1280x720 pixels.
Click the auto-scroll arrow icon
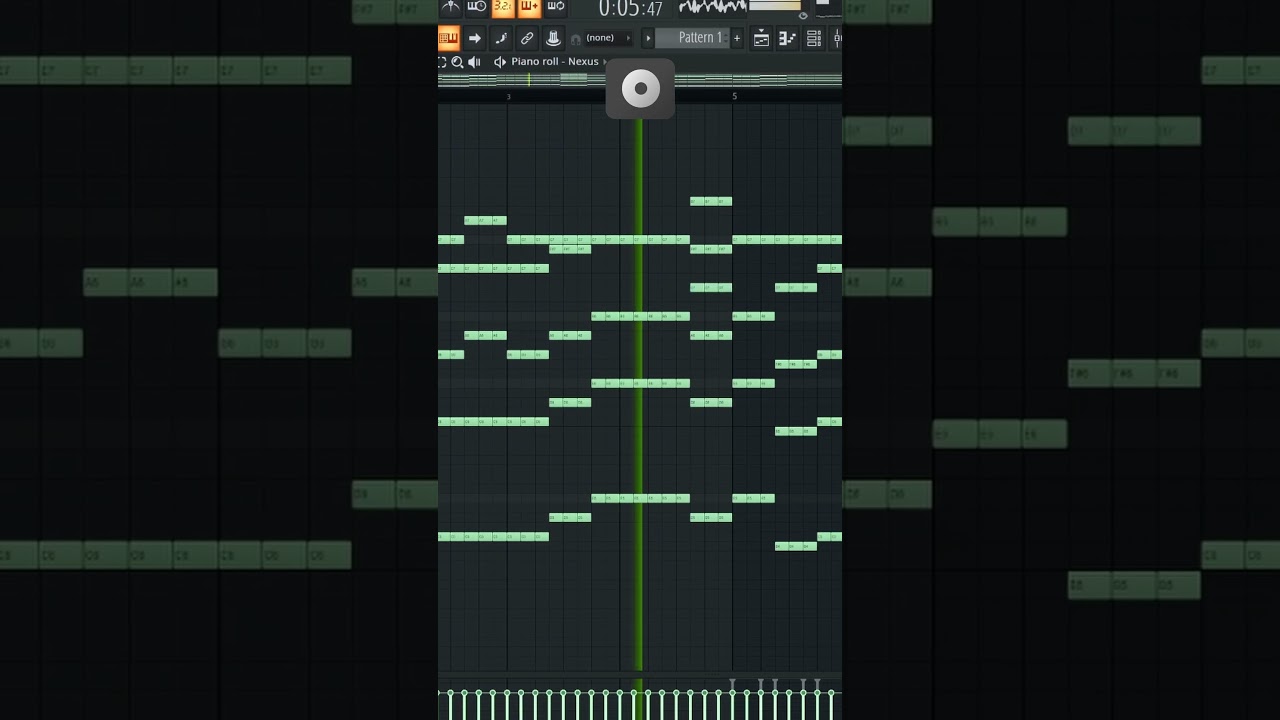pyautogui.click(x=475, y=38)
